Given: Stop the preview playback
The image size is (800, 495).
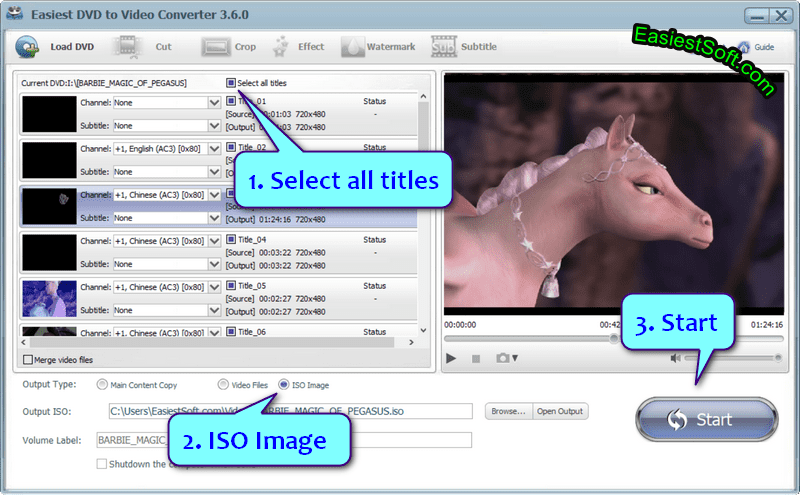Looking at the screenshot, I should click(476, 359).
